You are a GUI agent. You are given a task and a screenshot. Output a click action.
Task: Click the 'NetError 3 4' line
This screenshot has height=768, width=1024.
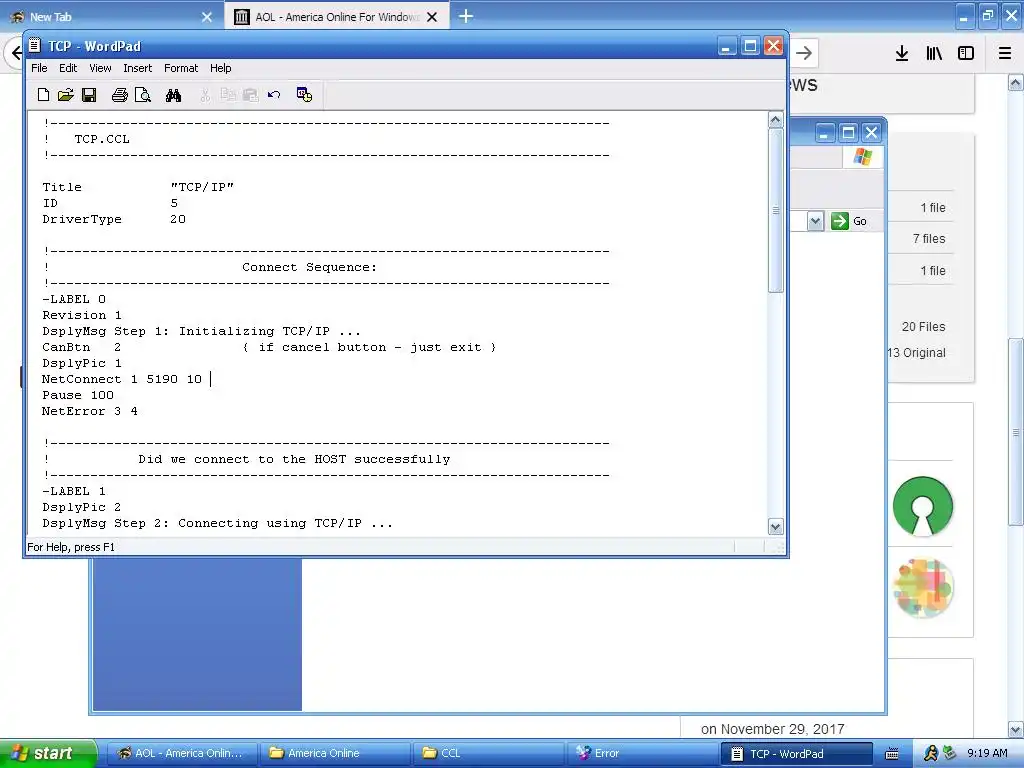tap(89, 411)
